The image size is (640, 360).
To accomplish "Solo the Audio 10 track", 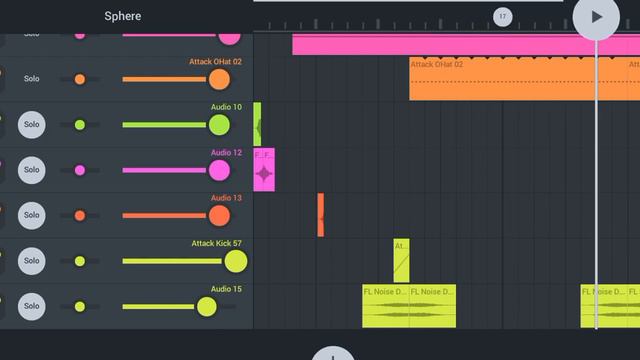I will tap(31, 124).
